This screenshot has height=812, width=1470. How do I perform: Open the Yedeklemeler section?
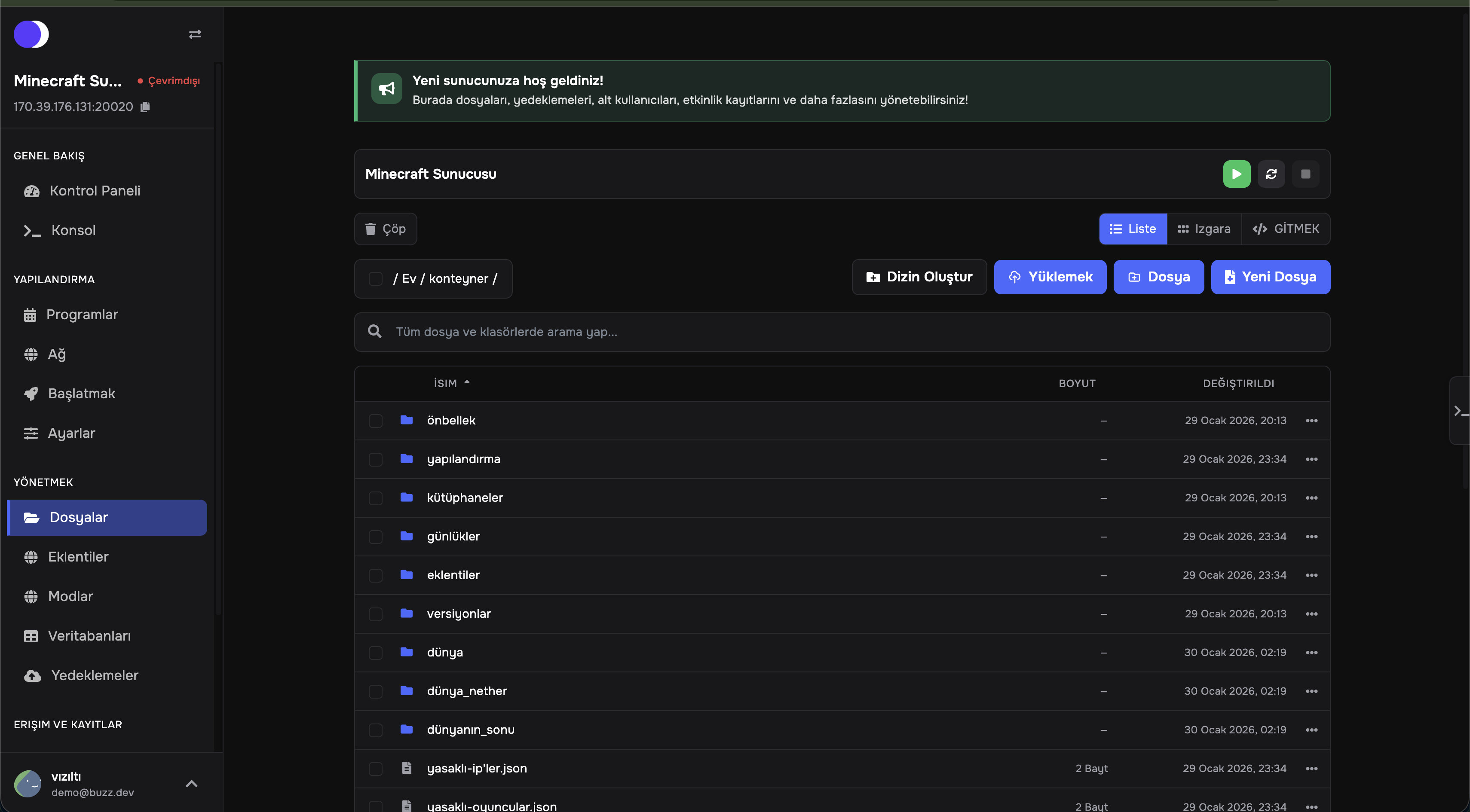pos(94,675)
